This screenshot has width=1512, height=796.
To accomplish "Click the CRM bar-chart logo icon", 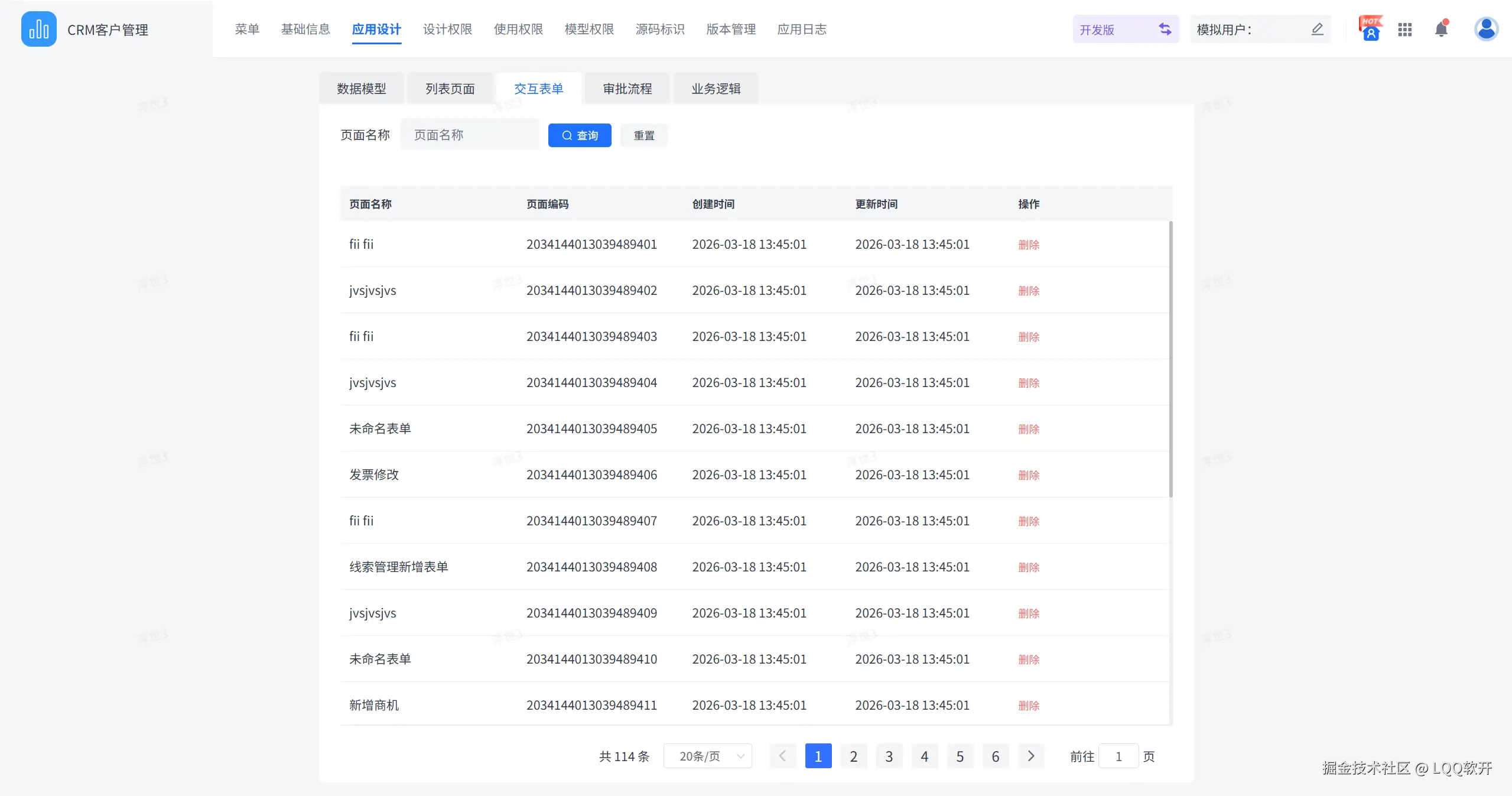I will click(x=38, y=29).
